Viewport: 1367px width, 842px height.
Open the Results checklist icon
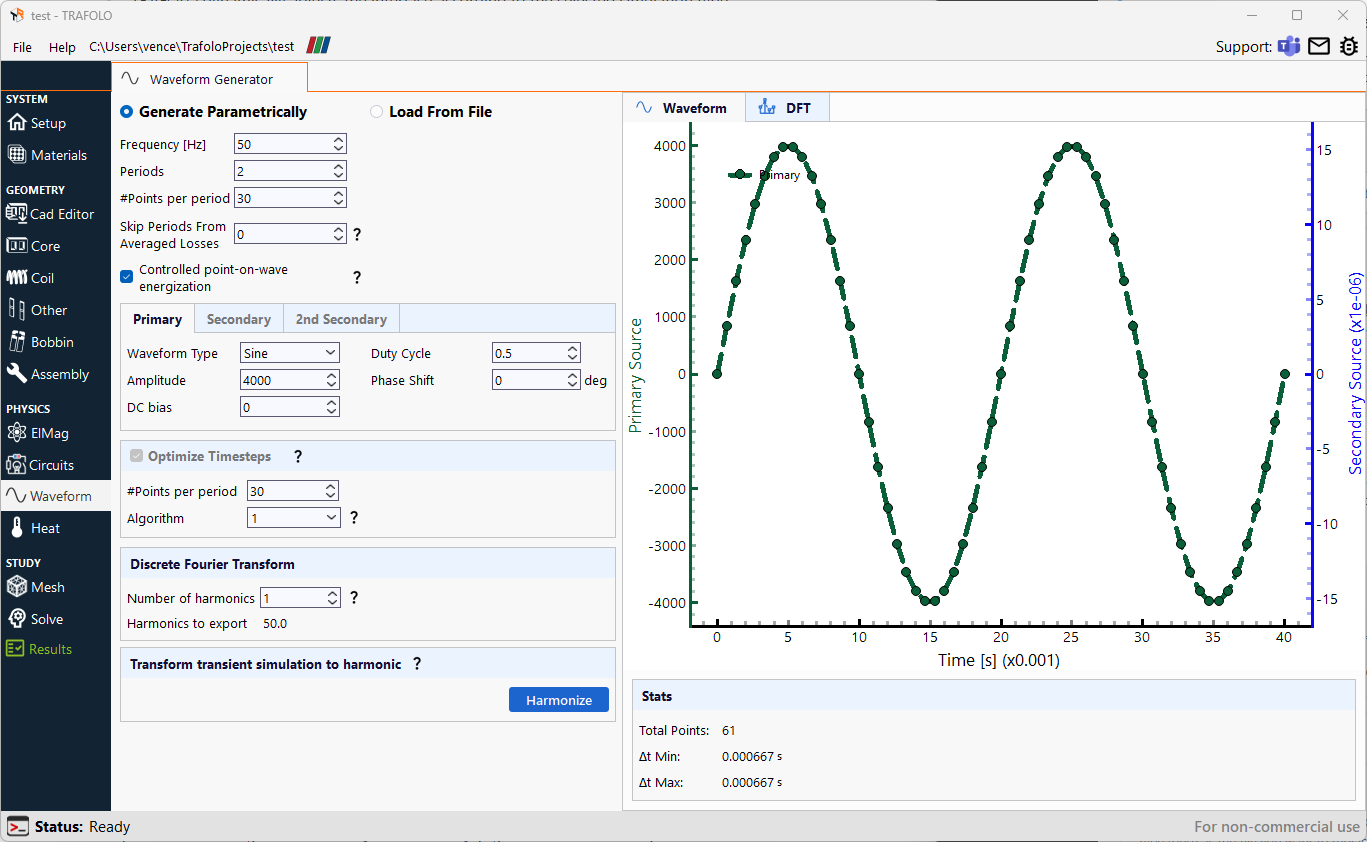(x=15, y=649)
